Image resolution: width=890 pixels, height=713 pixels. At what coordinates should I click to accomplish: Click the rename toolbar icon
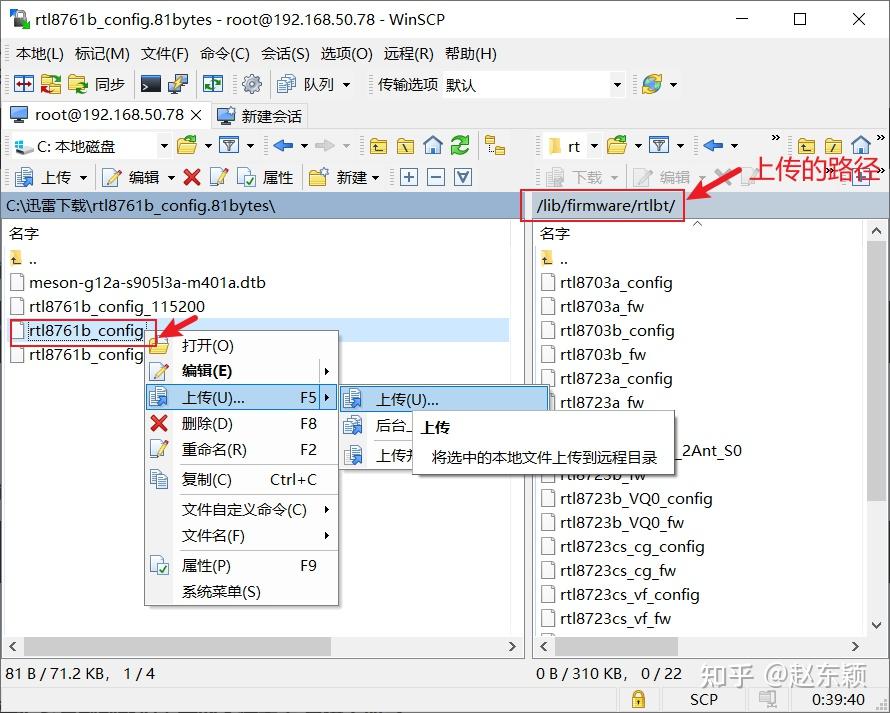pyautogui.click(x=219, y=178)
